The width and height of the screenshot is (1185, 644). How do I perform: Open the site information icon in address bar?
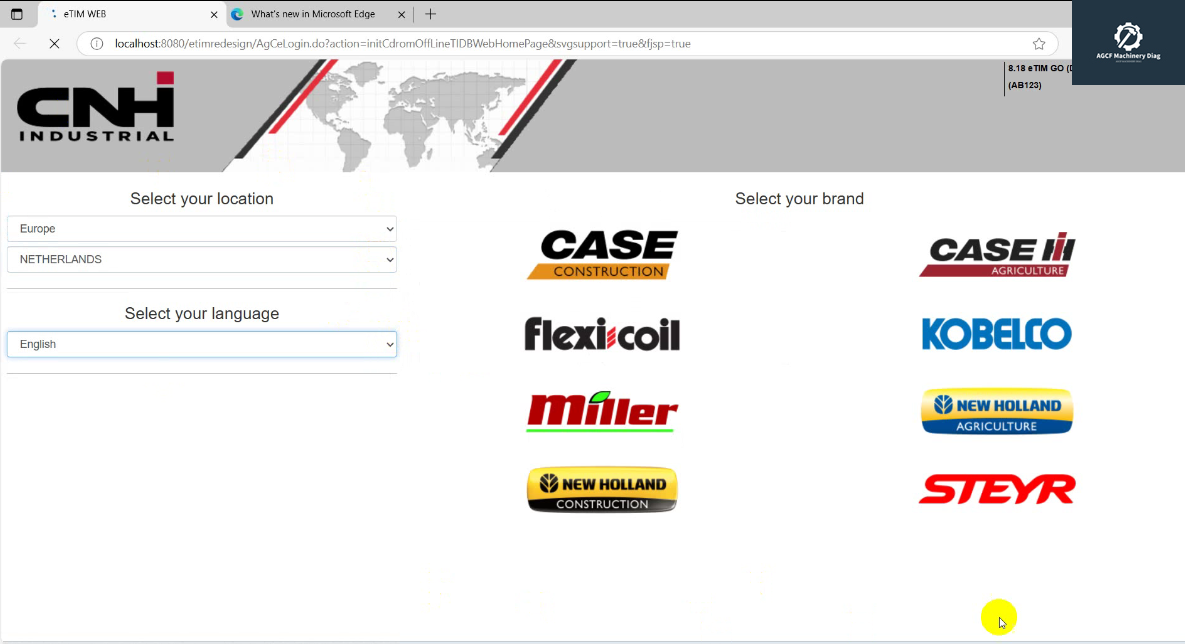coord(94,44)
